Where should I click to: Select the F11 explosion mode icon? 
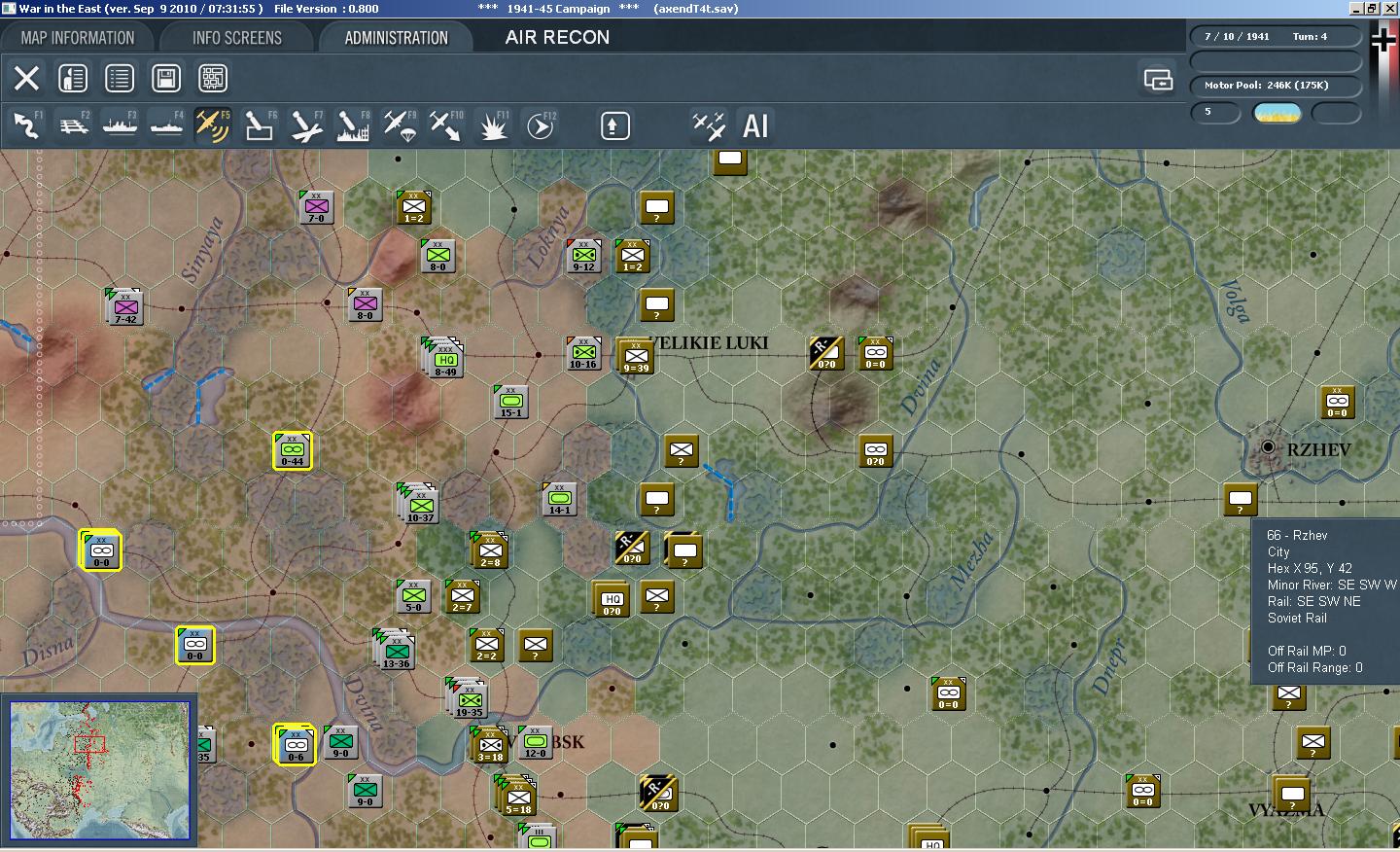[x=493, y=125]
